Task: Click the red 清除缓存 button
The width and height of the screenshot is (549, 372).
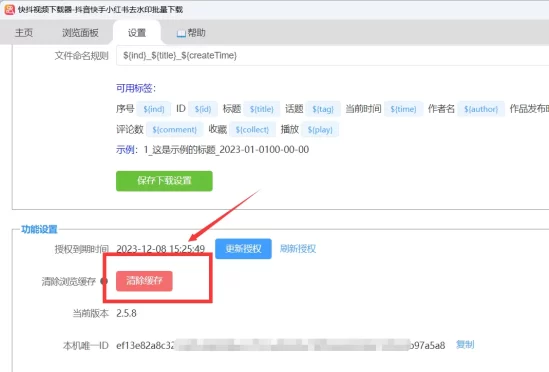Action: coord(144,281)
